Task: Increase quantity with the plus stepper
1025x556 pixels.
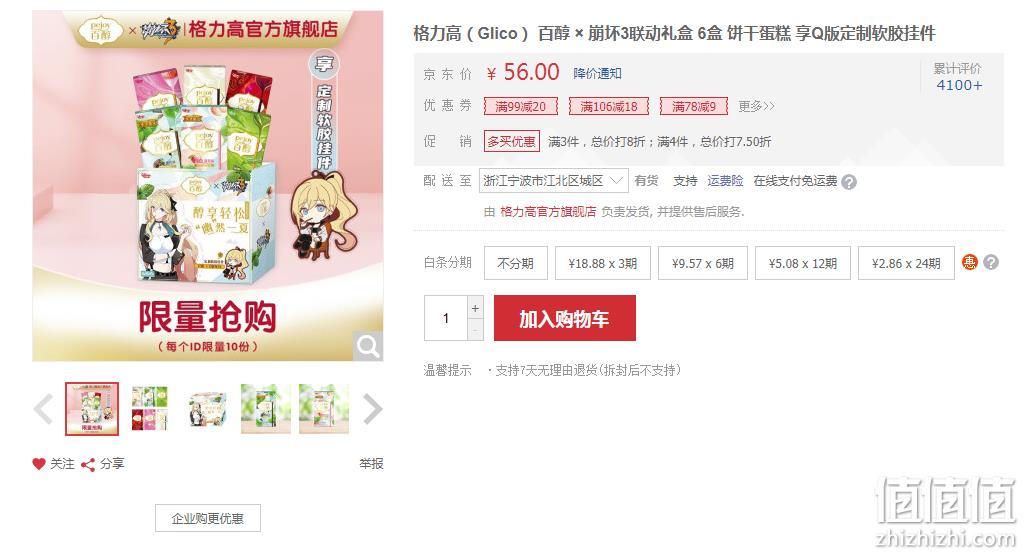Action: point(475,308)
